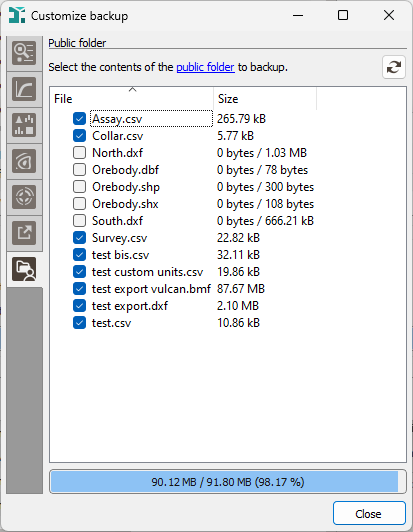The image size is (413, 532).
Task: Check the Orebody.shp file for backup
Action: [x=79, y=187]
